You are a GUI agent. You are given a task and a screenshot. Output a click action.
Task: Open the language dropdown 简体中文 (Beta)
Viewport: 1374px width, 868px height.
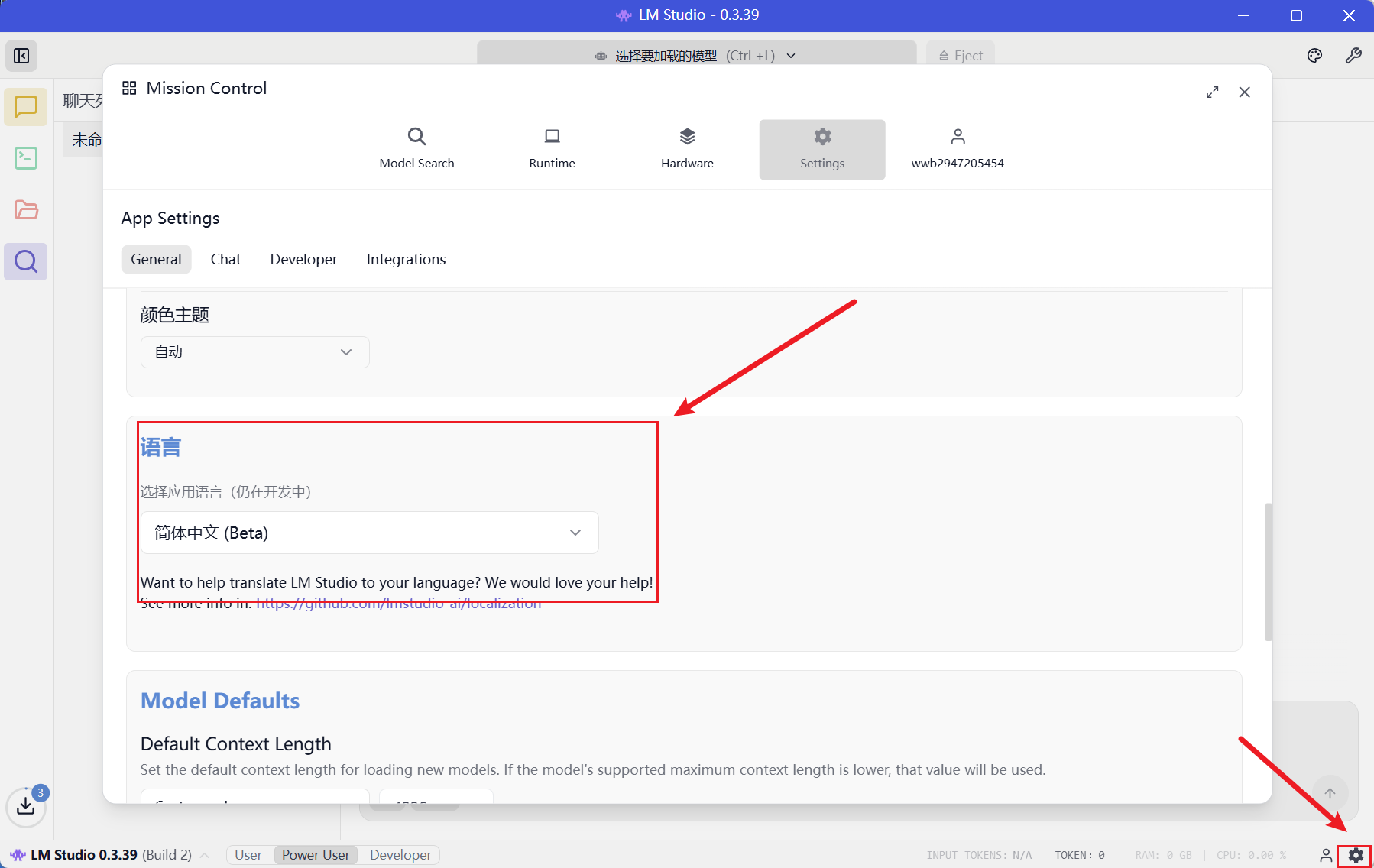click(x=369, y=533)
